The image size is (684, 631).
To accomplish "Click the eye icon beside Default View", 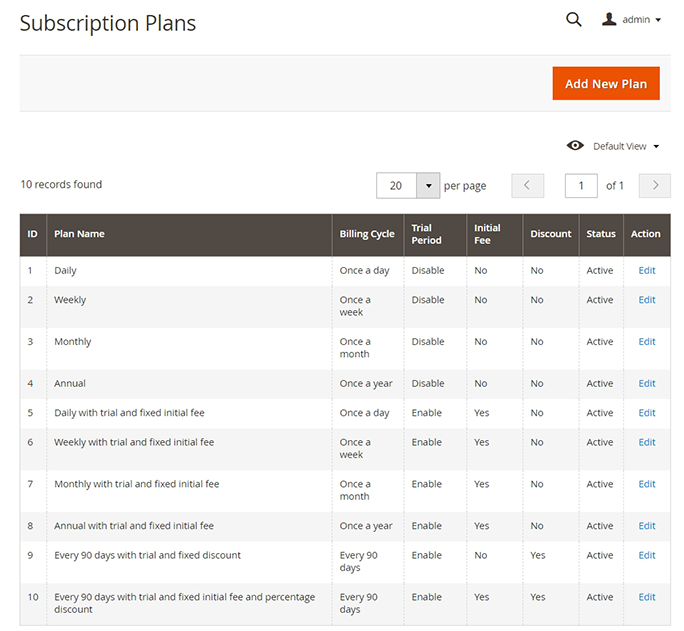I will tap(575, 146).
